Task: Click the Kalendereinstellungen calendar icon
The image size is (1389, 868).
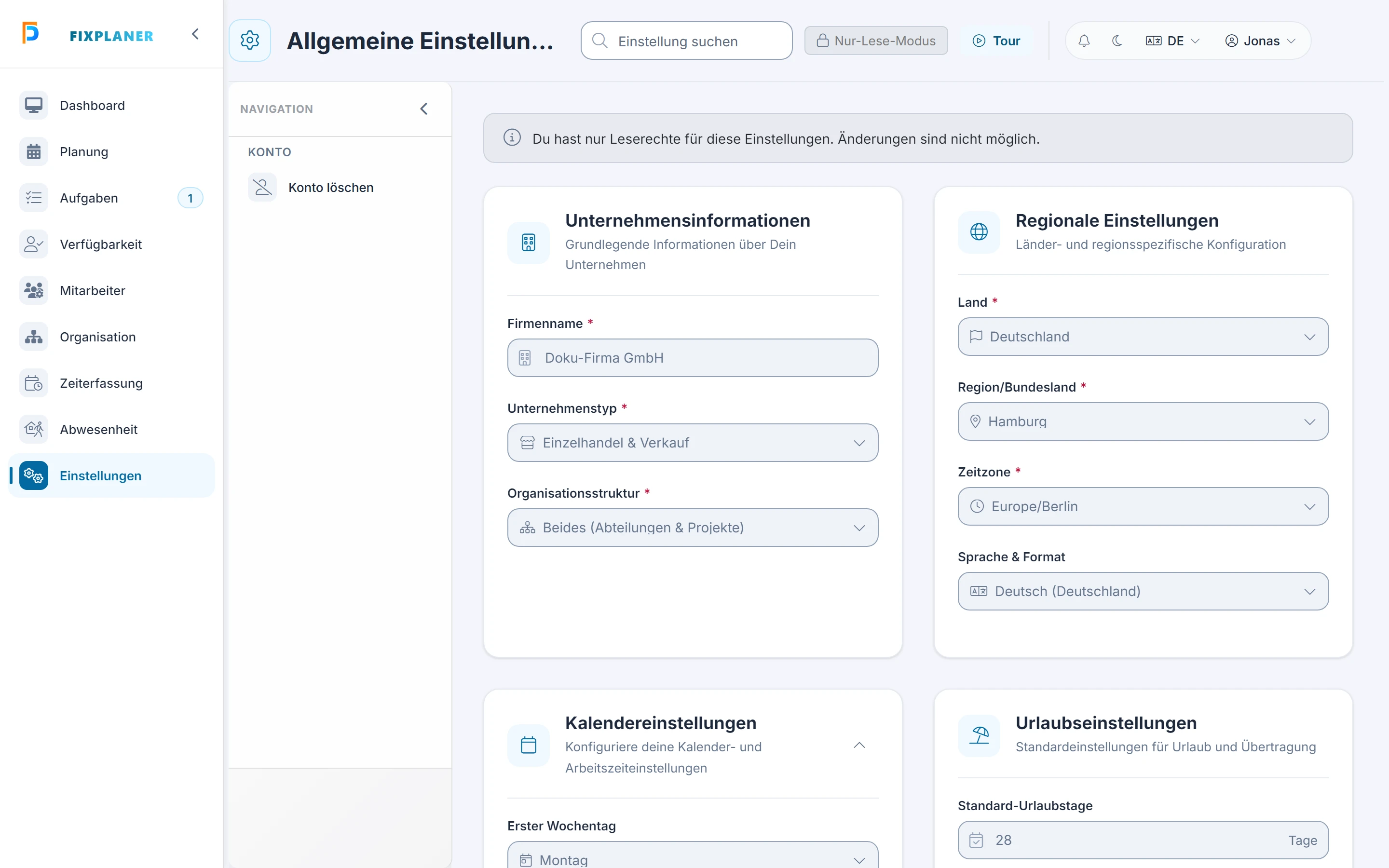Action: click(528, 745)
